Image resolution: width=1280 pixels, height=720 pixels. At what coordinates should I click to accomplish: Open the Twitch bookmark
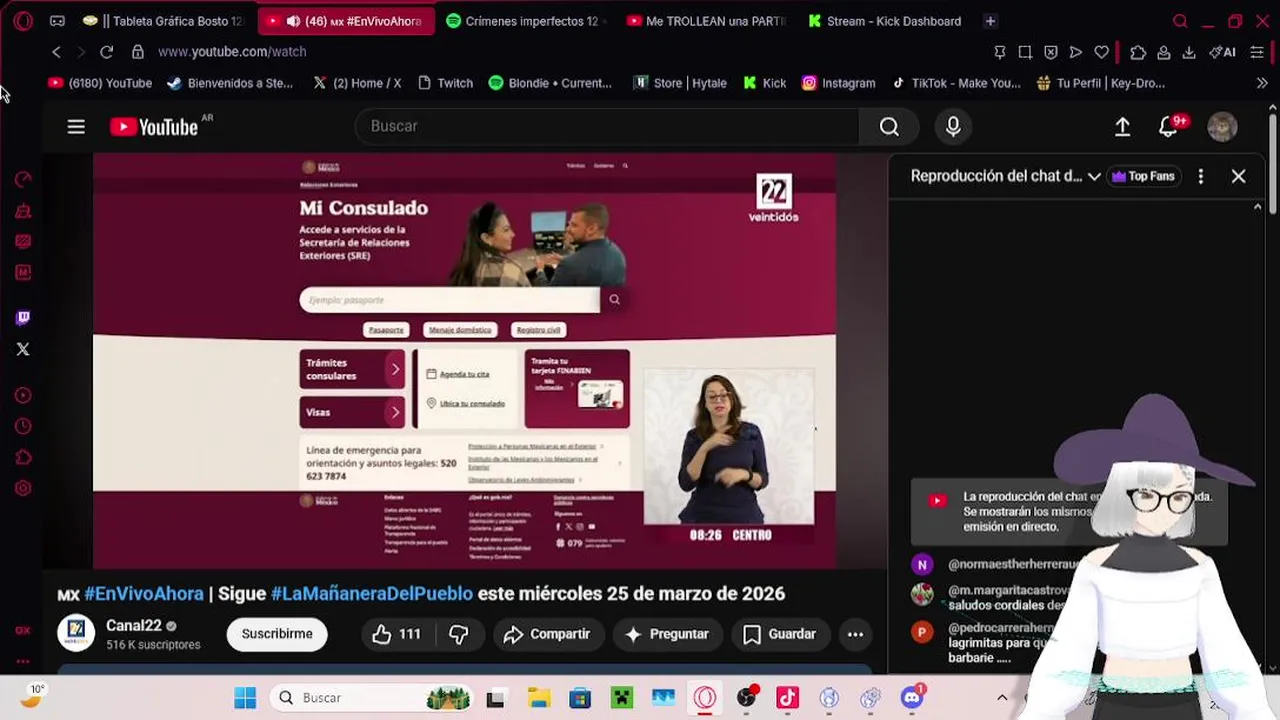click(445, 83)
